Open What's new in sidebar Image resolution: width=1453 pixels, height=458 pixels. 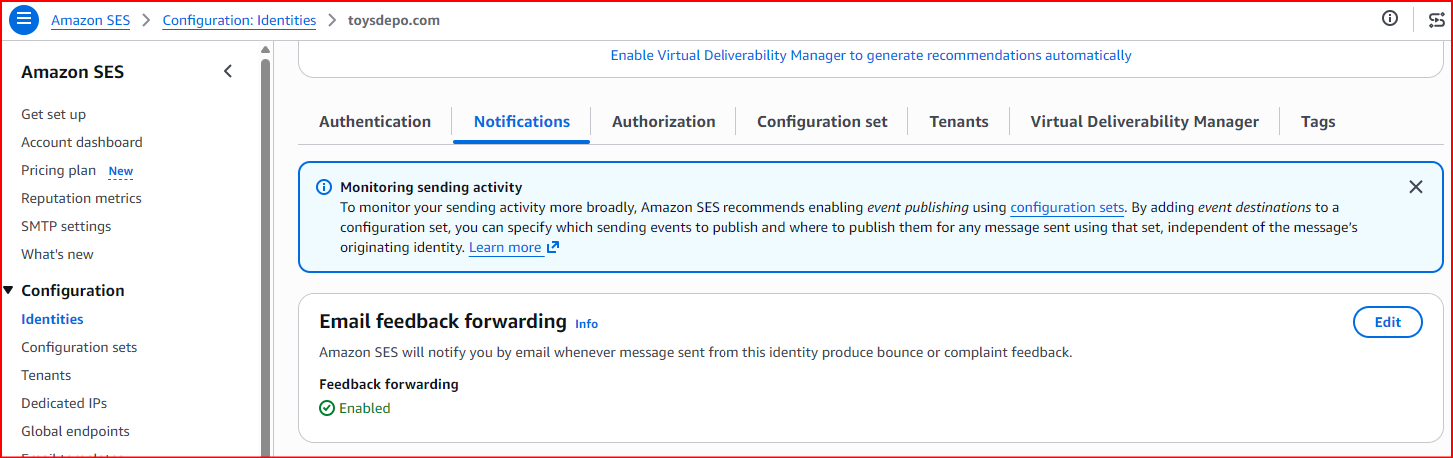pyautogui.click(x=57, y=254)
